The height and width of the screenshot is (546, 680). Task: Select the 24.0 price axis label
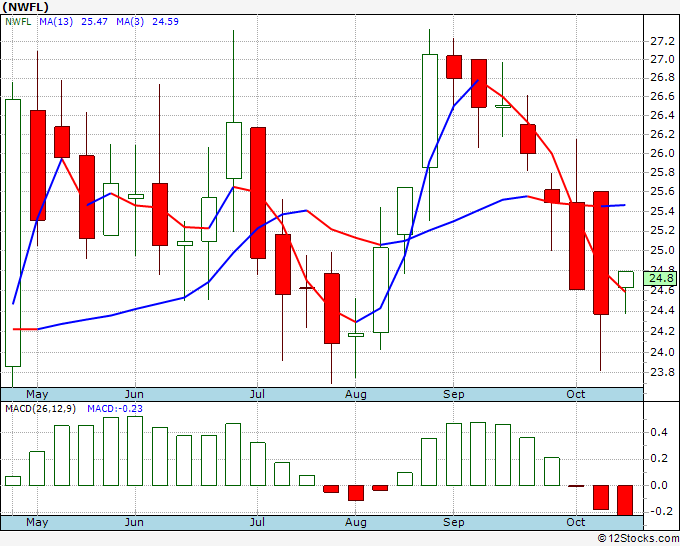662,352
